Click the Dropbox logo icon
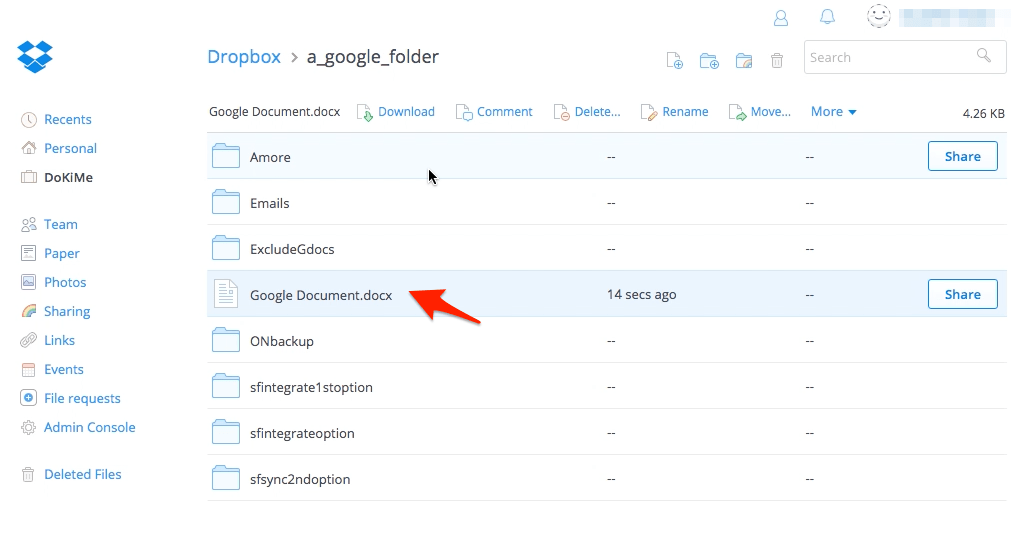The image size is (1031, 544). (x=35, y=57)
